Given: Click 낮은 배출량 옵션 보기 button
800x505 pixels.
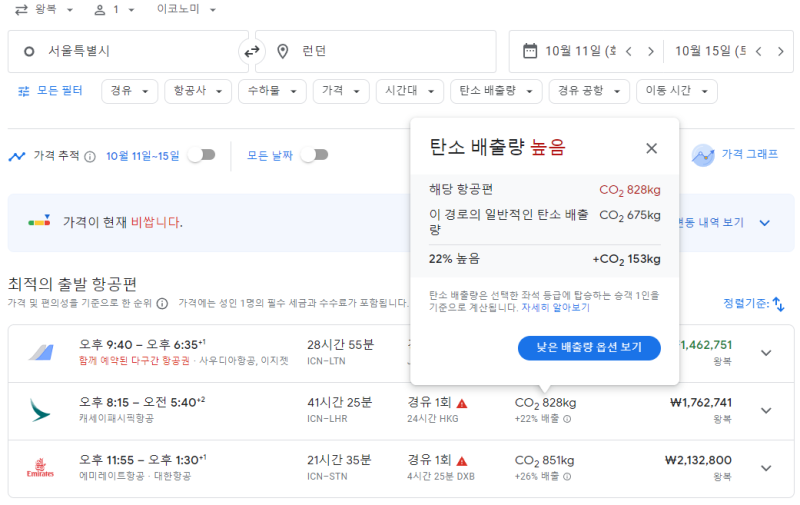Looking at the screenshot, I should tap(589, 348).
